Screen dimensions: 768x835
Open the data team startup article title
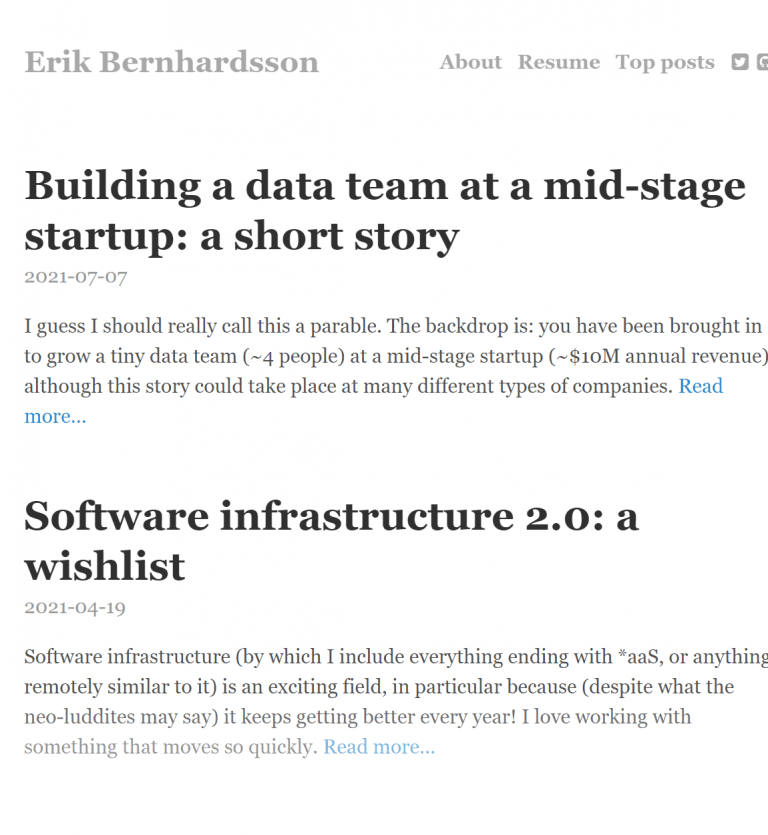[x=384, y=210]
